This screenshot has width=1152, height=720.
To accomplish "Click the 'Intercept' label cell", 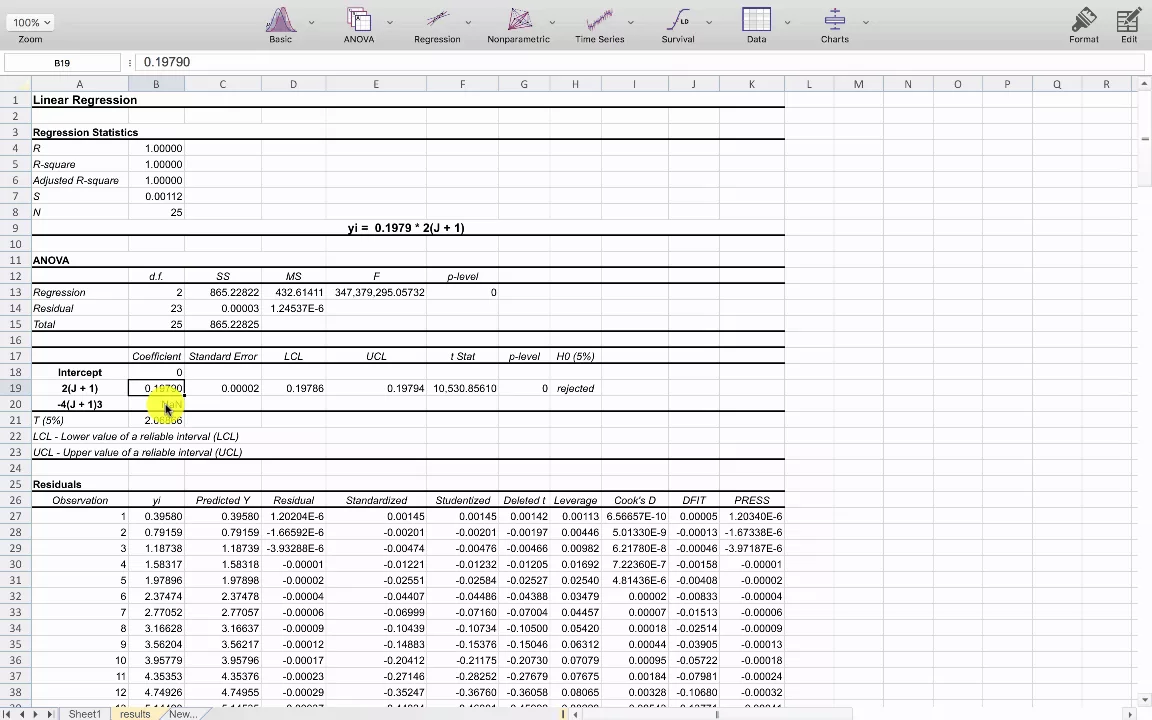I will point(79,372).
